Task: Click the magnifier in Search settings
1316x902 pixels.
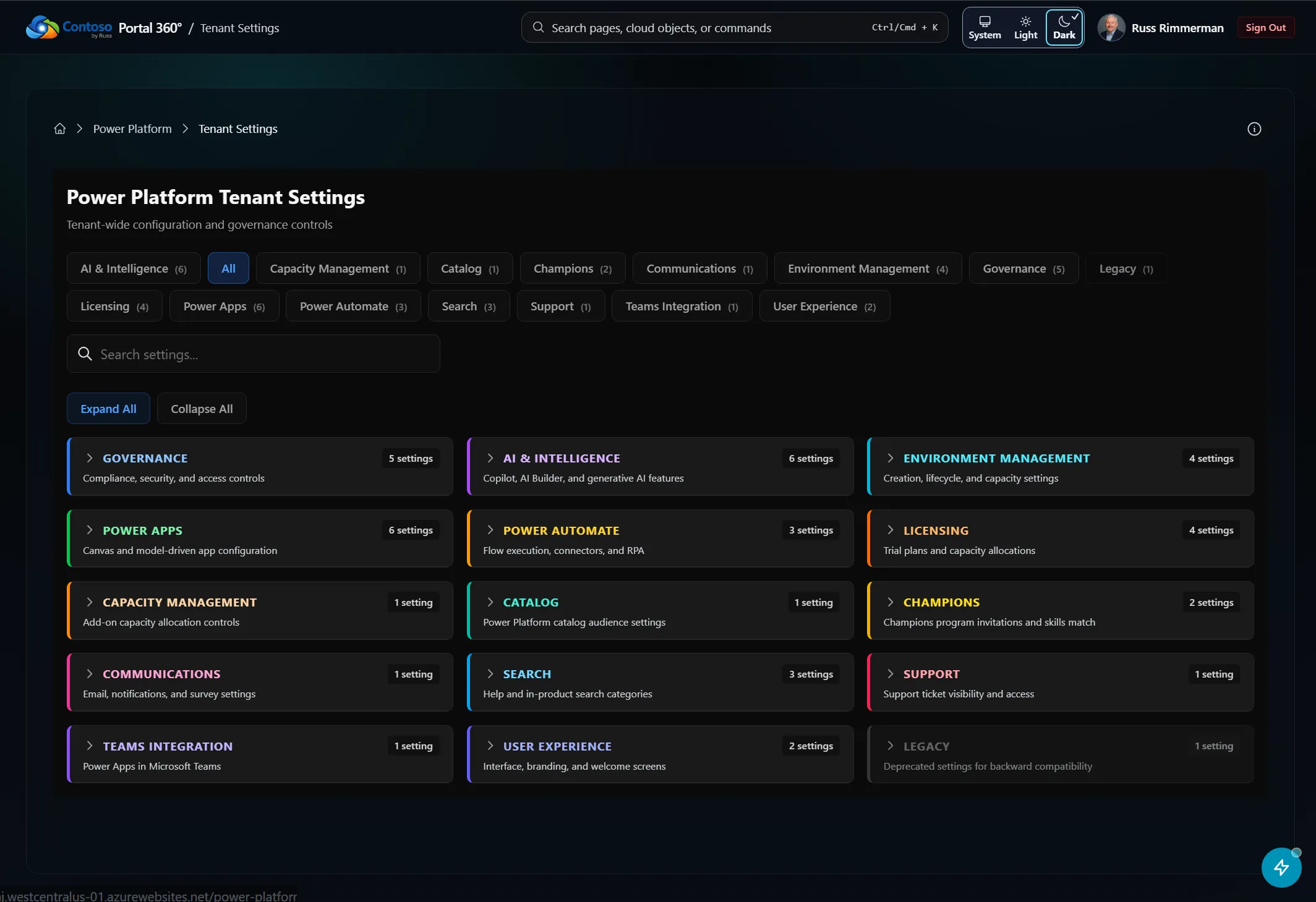Action: [85, 354]
